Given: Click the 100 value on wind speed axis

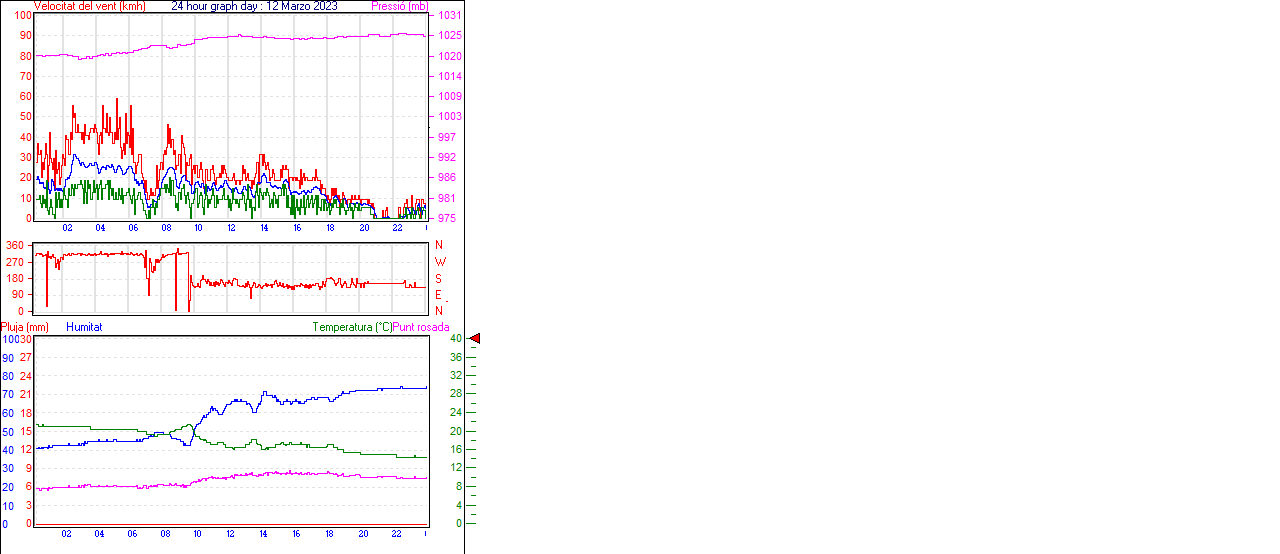Looking at the screenshot, I should 22,16.
